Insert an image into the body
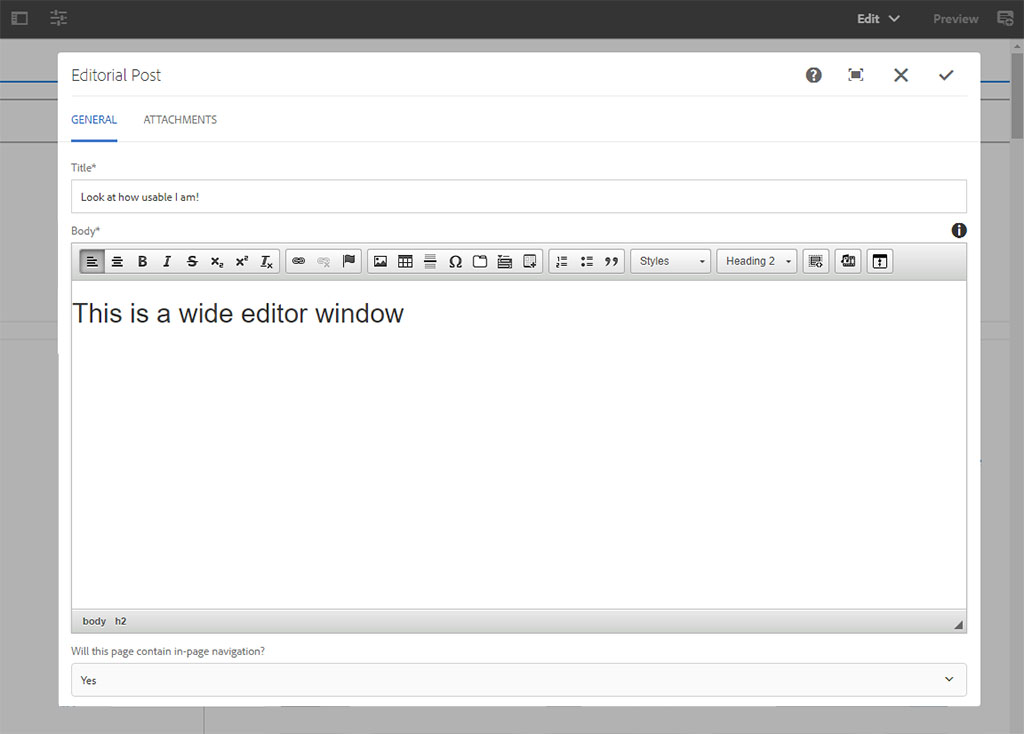 click(x=380, y=261)
